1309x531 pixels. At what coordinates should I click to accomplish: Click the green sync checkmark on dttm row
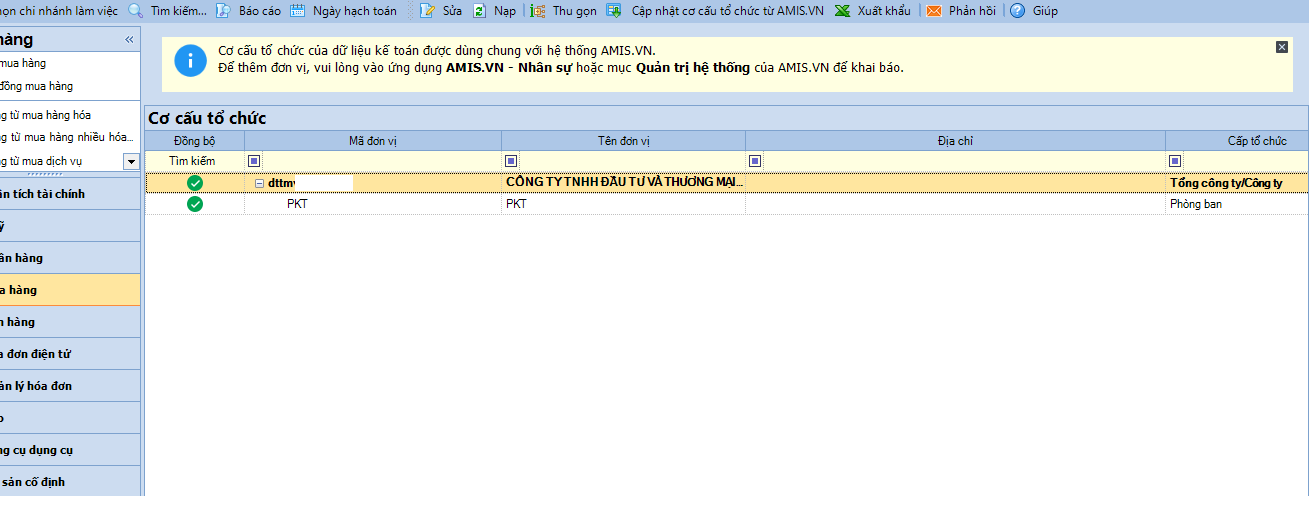[x=195, y=183]
